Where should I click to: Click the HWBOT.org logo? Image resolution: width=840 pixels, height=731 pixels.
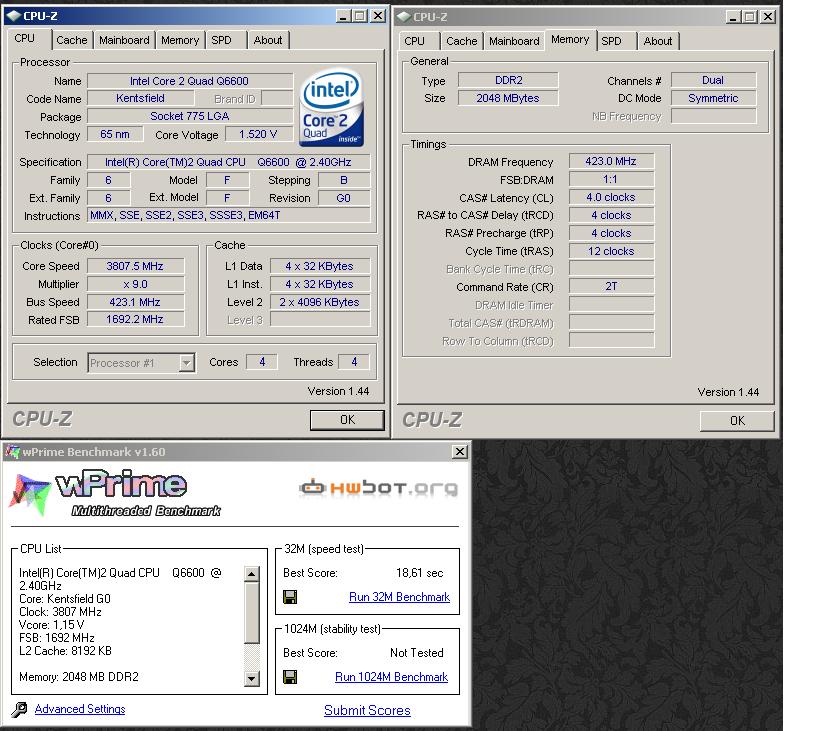click(x=379, y=488)
